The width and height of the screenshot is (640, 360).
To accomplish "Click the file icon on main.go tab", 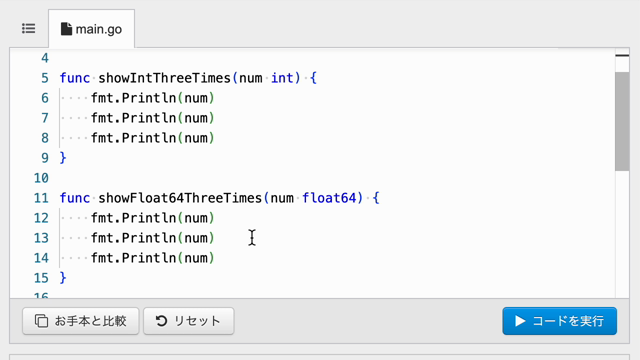I will tap(66, 29).
